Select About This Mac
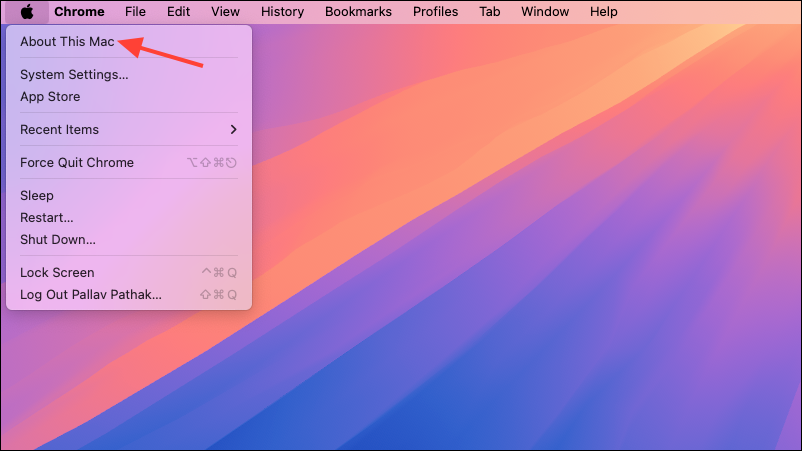The width and height of the screenshot is (802, 451). pos(129,41)
